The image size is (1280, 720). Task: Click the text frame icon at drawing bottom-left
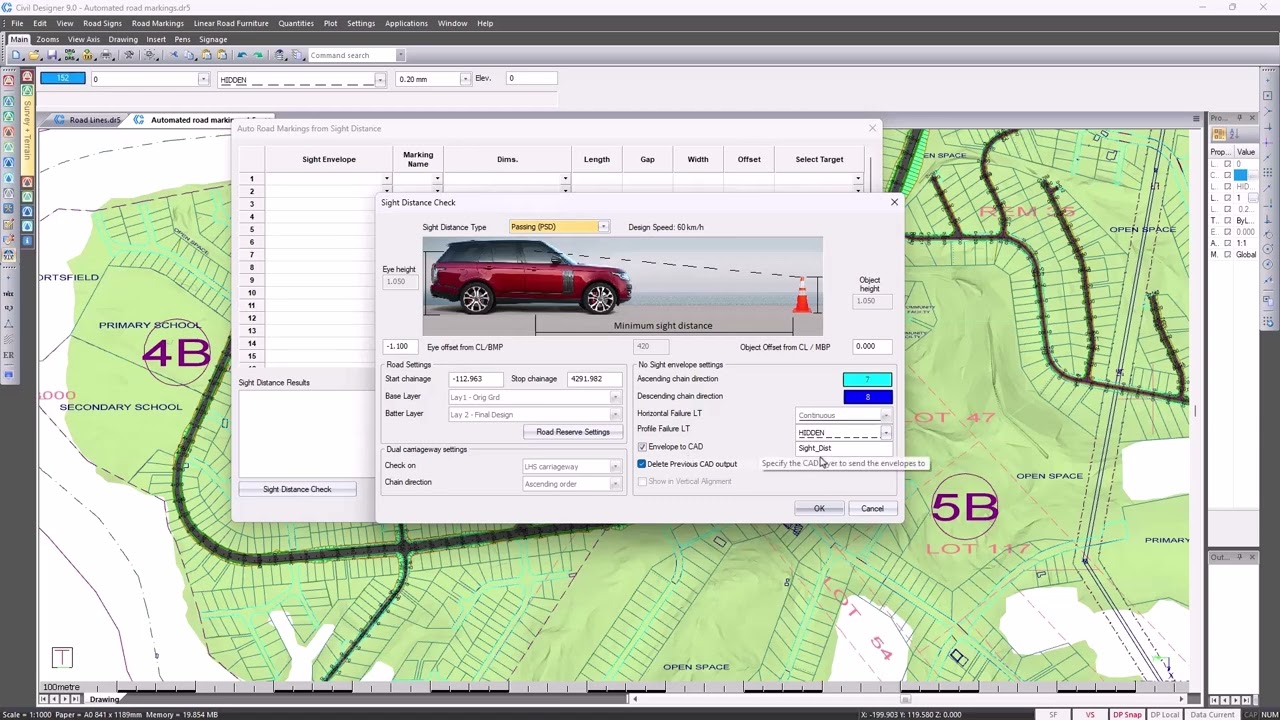tap(62, 657)
